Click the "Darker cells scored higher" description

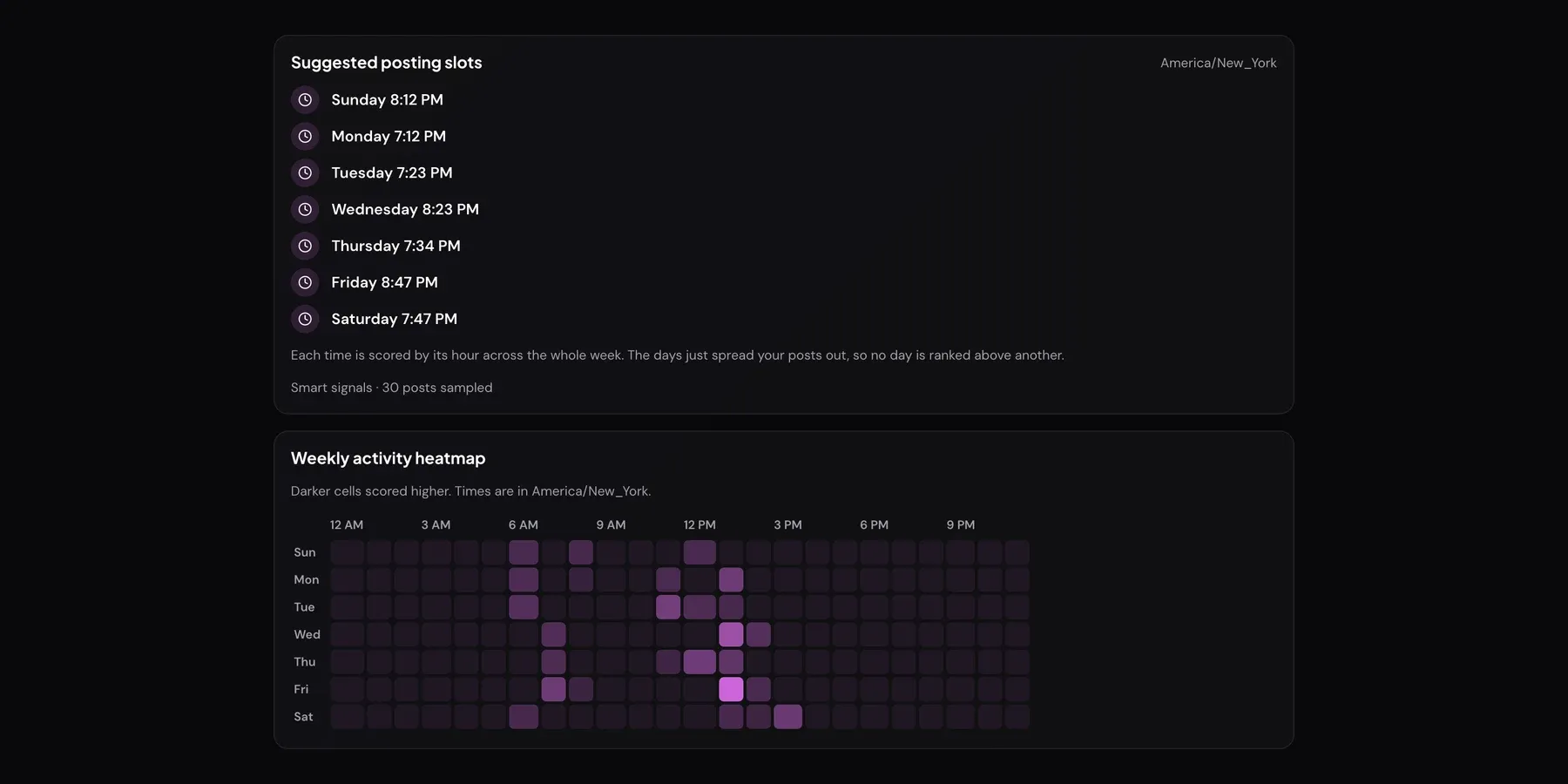pyautogui.click(x=470, y=491)
